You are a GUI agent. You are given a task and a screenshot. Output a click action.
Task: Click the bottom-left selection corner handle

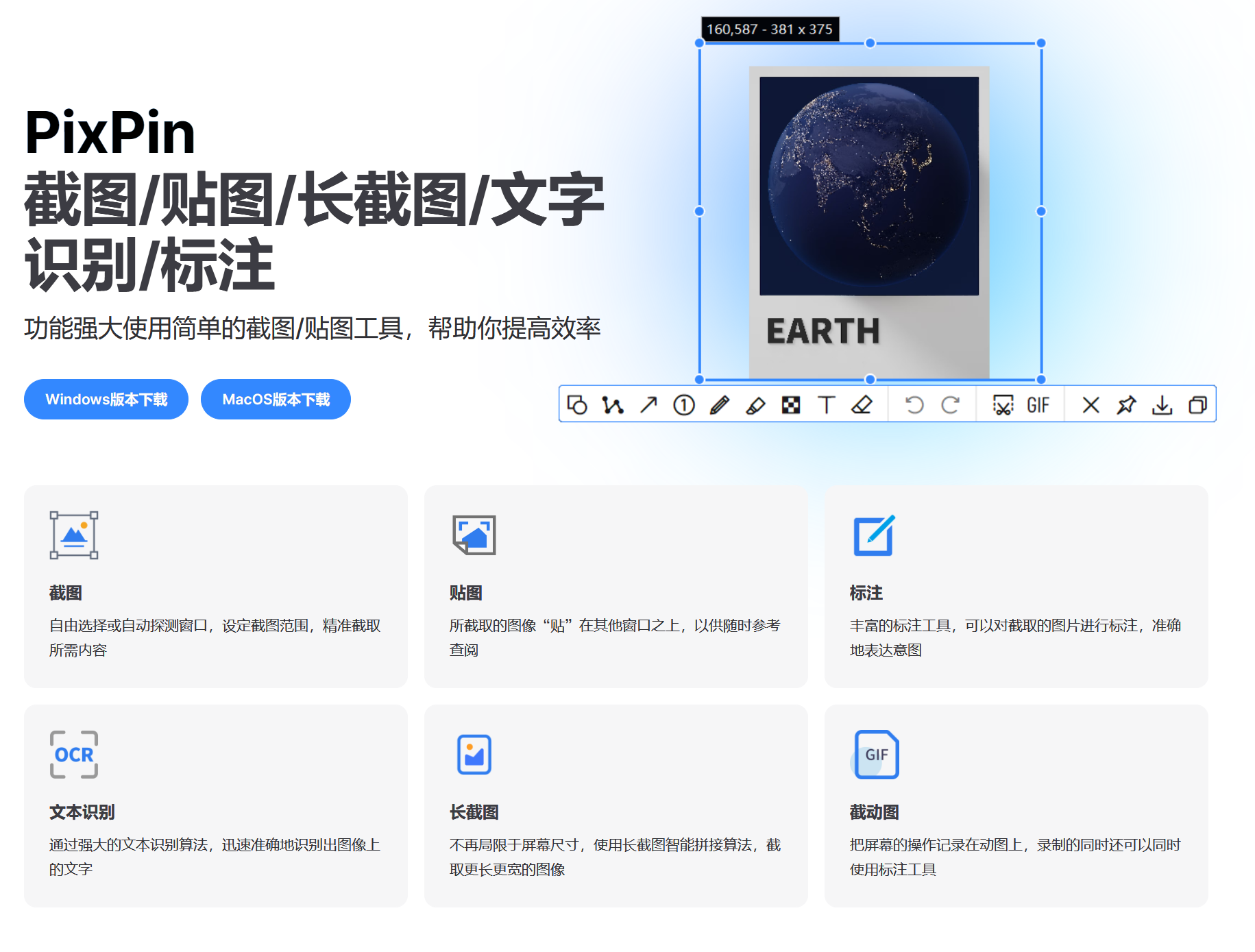(x=699, y=379)
